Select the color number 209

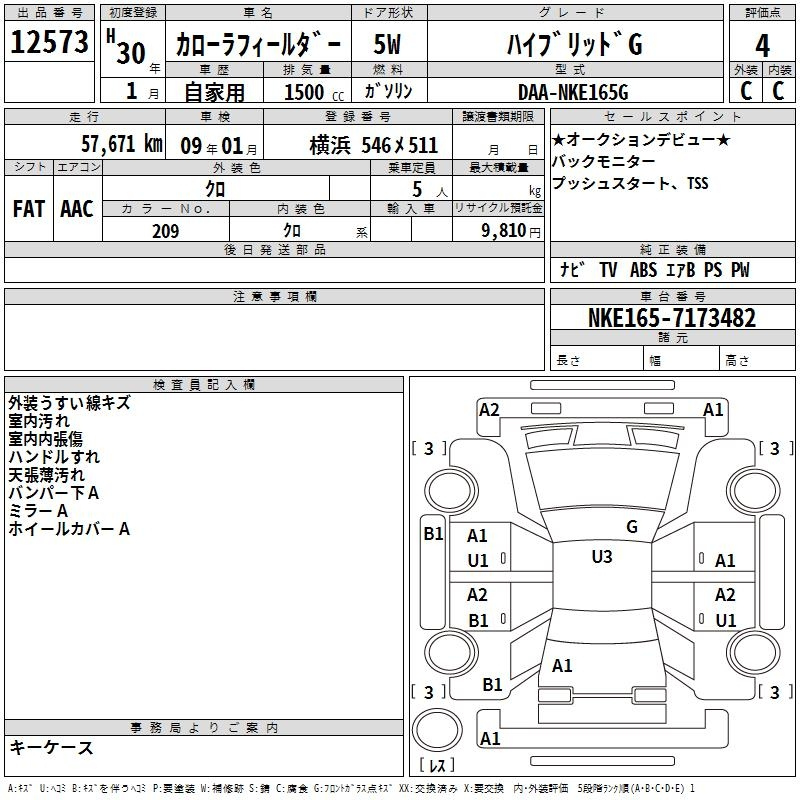pyautogui.click(x=165, y=231)
